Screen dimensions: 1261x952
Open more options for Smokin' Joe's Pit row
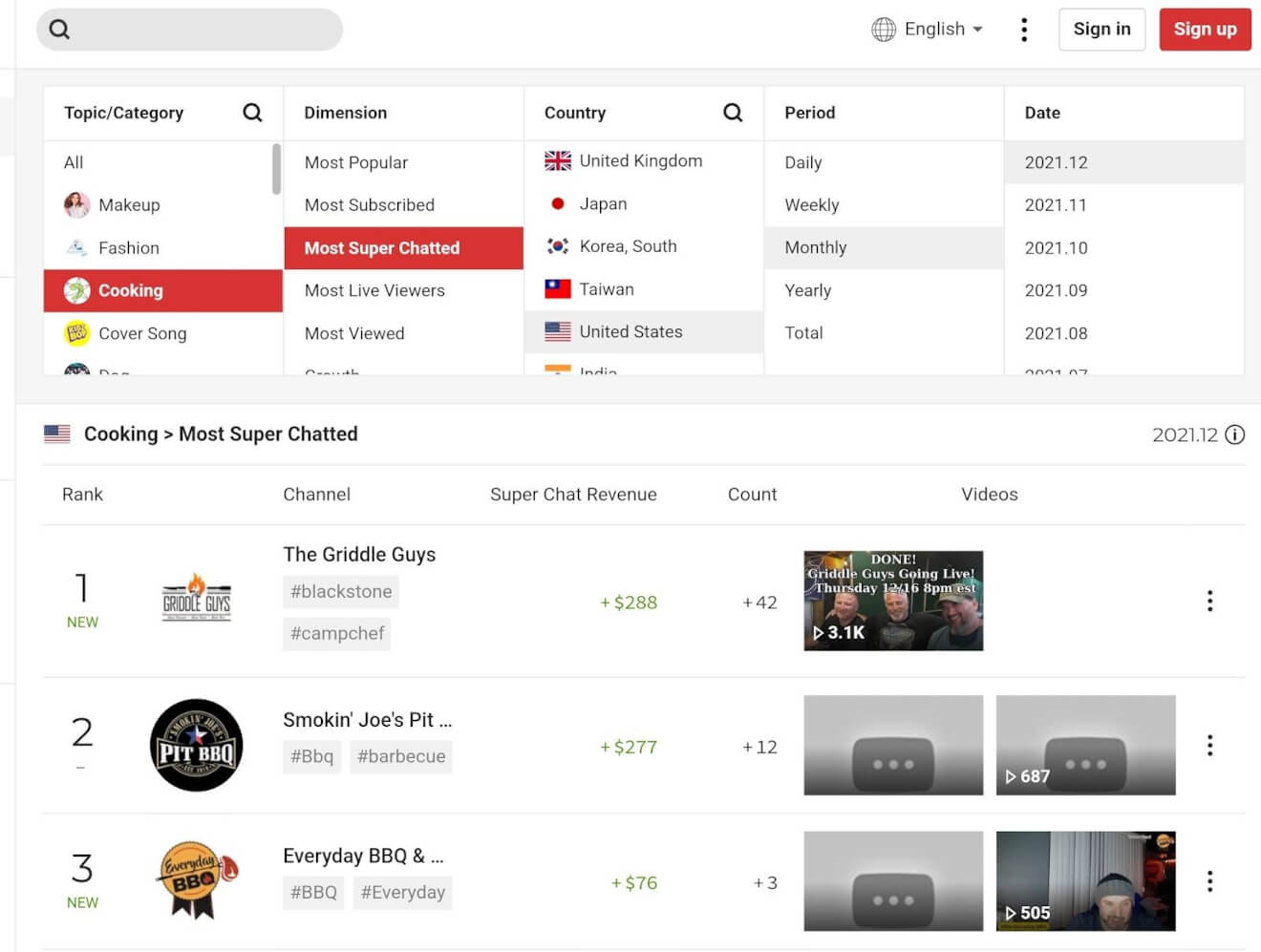[x=1210, y=745]
